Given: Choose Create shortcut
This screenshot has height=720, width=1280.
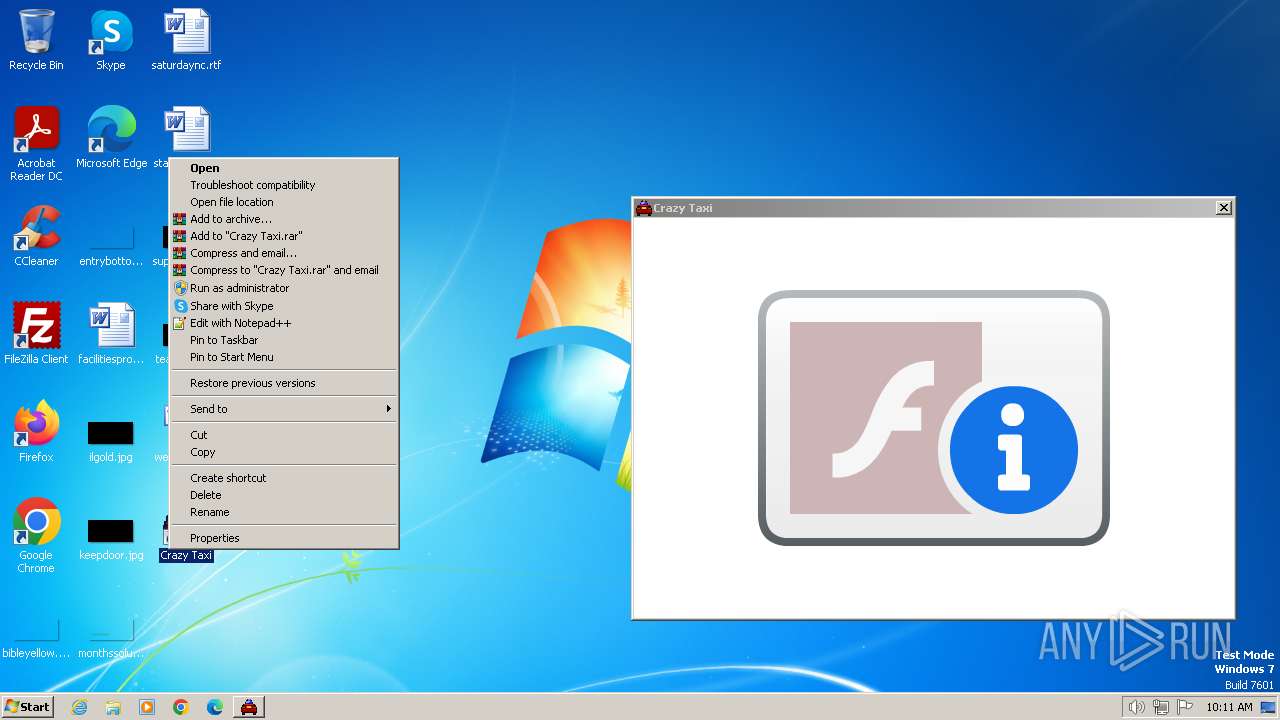Looking at the screenshot, I should 284,478.
